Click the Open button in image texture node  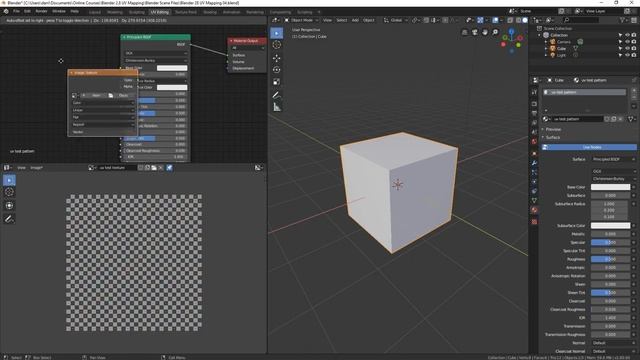(x=120, y=96)
